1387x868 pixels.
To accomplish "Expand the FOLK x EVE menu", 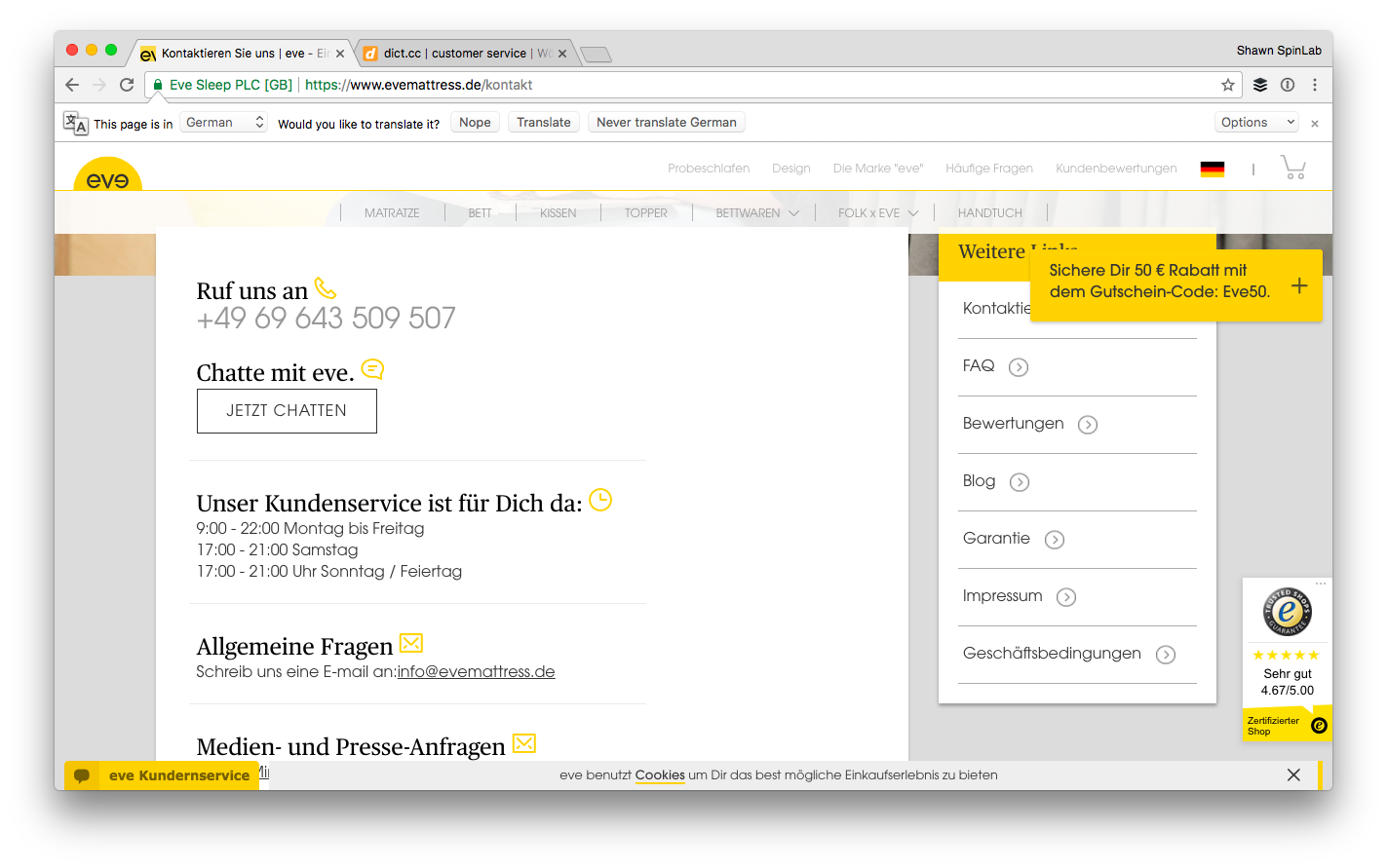I will (878, 212).
